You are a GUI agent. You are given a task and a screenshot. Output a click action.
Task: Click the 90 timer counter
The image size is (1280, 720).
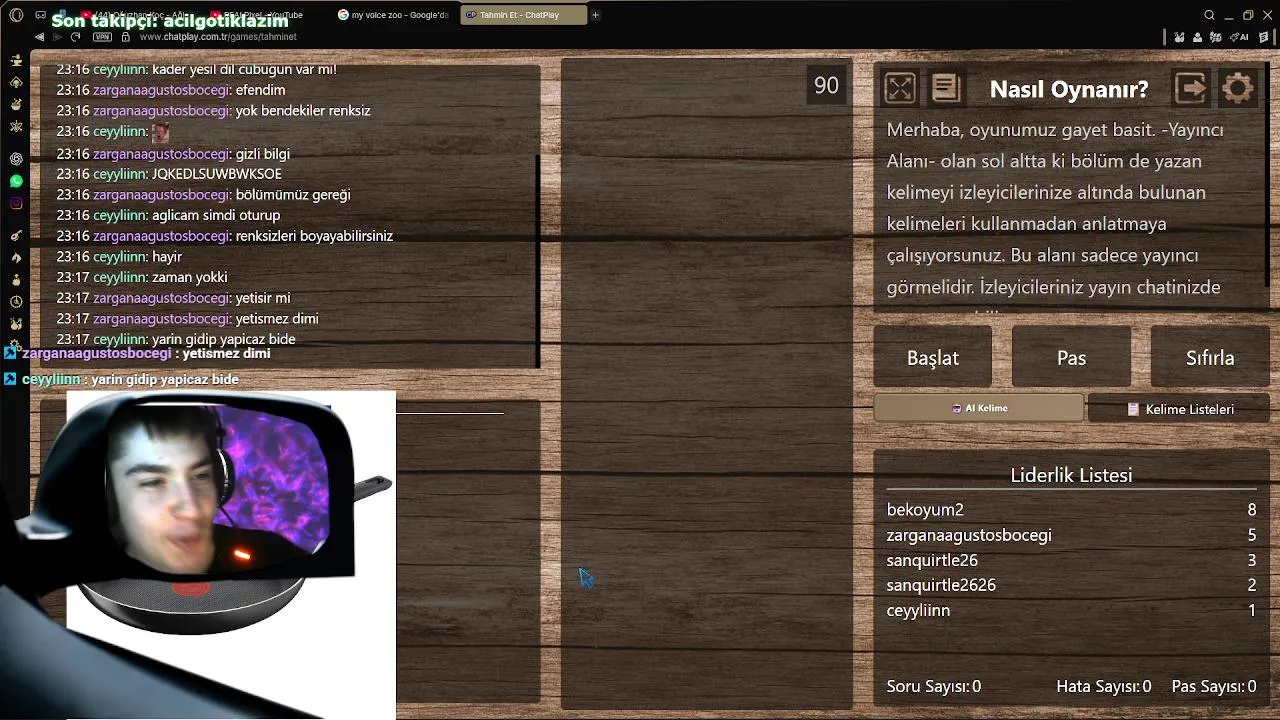(826, 86)
